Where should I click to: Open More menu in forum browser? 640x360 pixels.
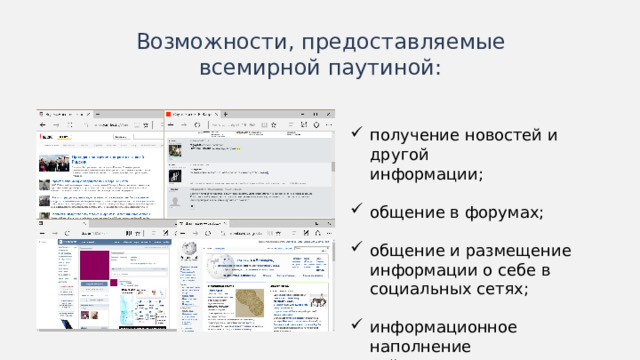(329, 125)
